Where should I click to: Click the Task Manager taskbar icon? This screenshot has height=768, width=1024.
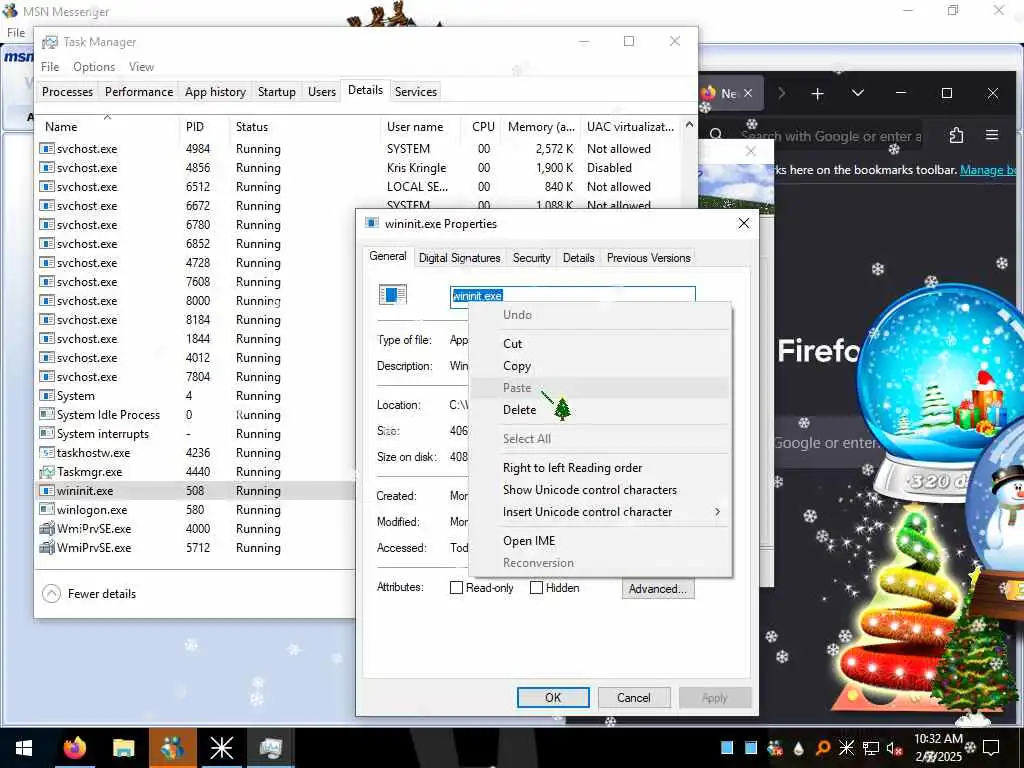(x=270, y=748)
